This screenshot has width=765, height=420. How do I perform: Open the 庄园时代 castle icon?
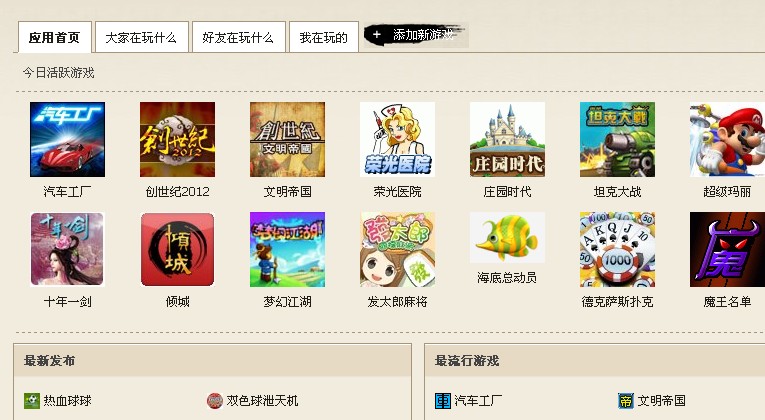[x=507, y=140]
